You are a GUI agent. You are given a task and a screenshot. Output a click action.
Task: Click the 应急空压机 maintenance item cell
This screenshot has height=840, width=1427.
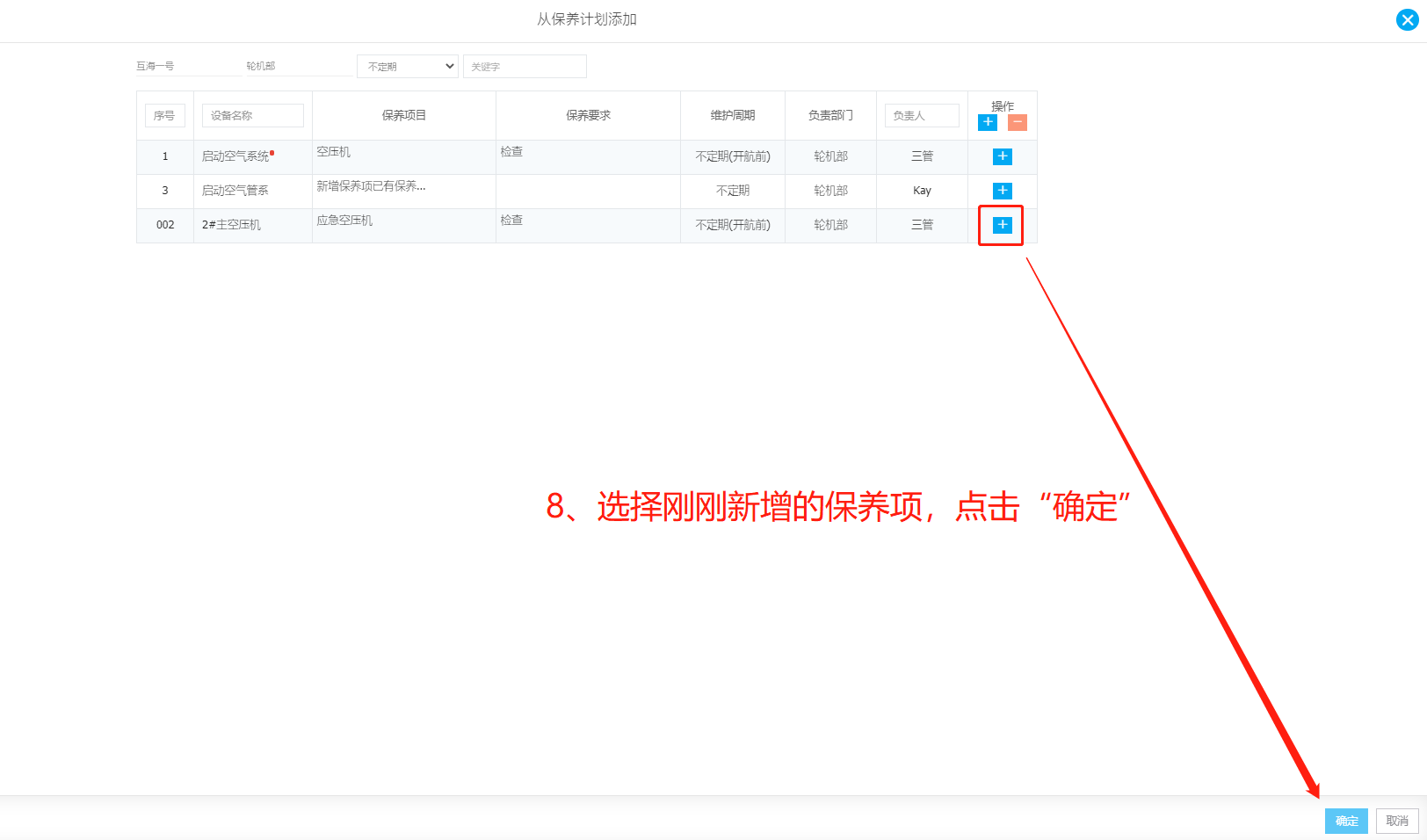404,225
